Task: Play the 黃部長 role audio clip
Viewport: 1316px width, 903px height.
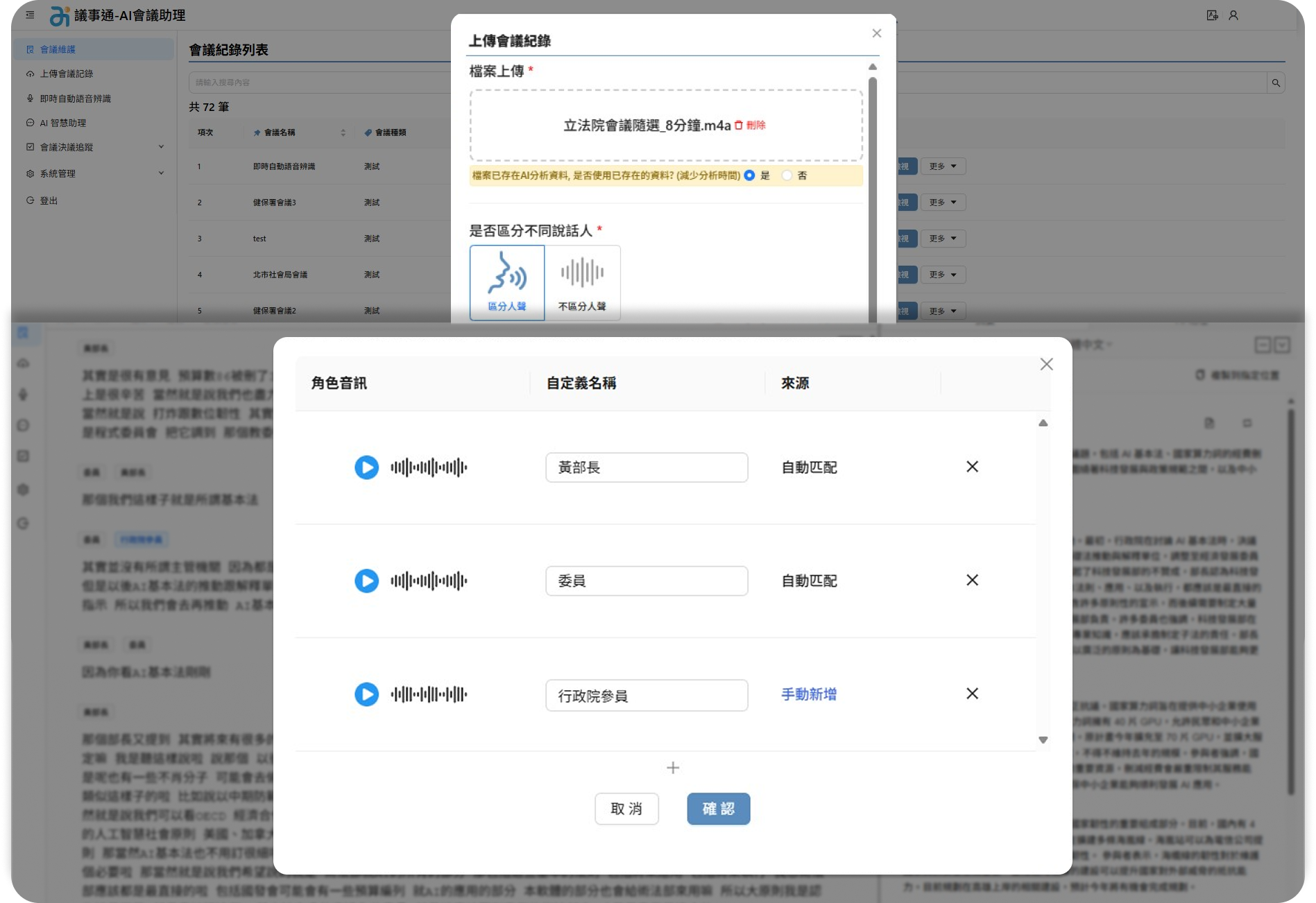Action: [x=366, y=467]
